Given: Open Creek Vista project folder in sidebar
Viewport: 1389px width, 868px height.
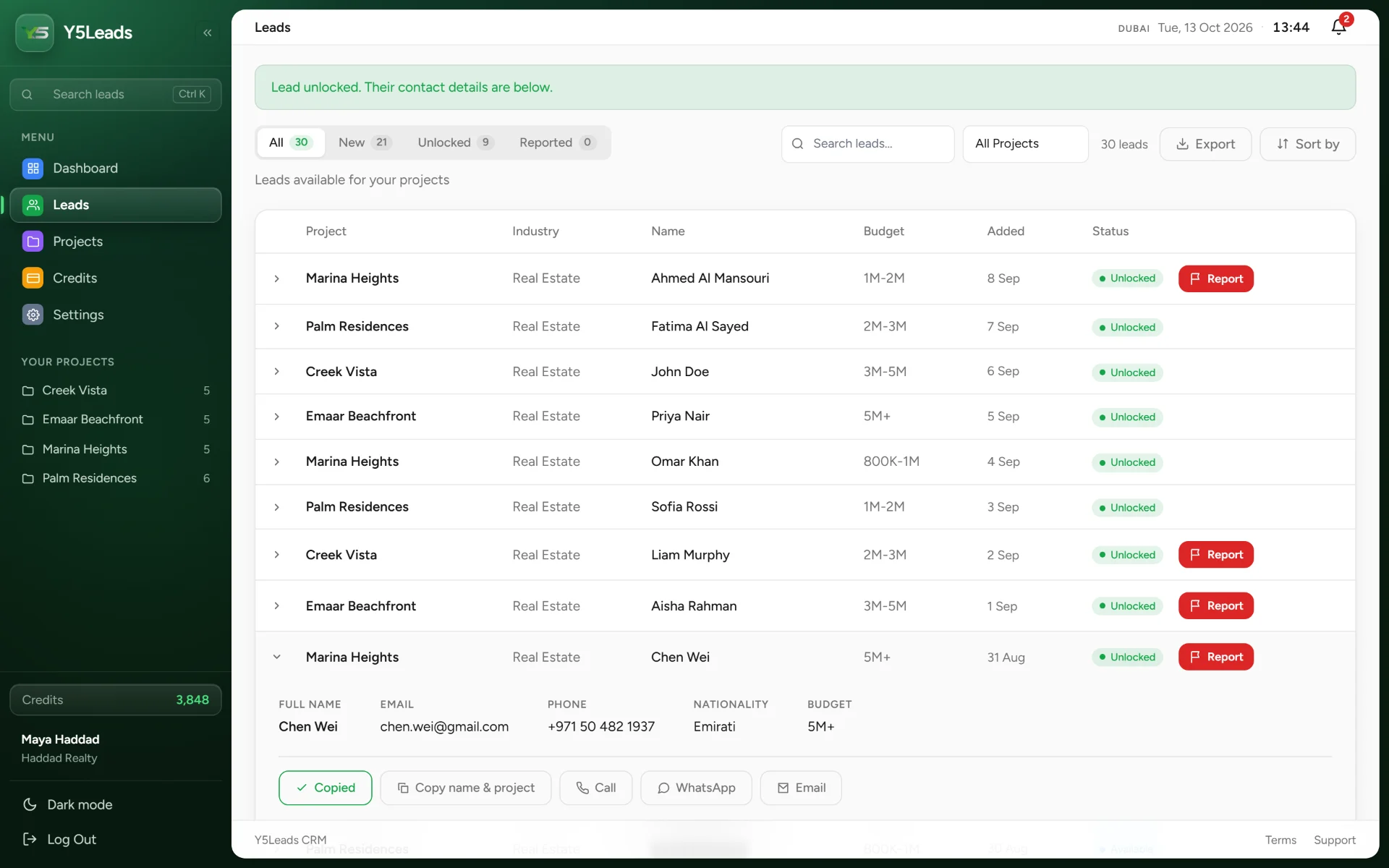Looking at the screenshot, I should point(116,391).
